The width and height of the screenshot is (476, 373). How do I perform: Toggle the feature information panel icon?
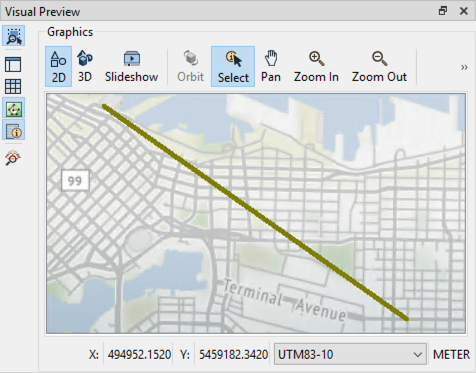[x=14, y=130]
